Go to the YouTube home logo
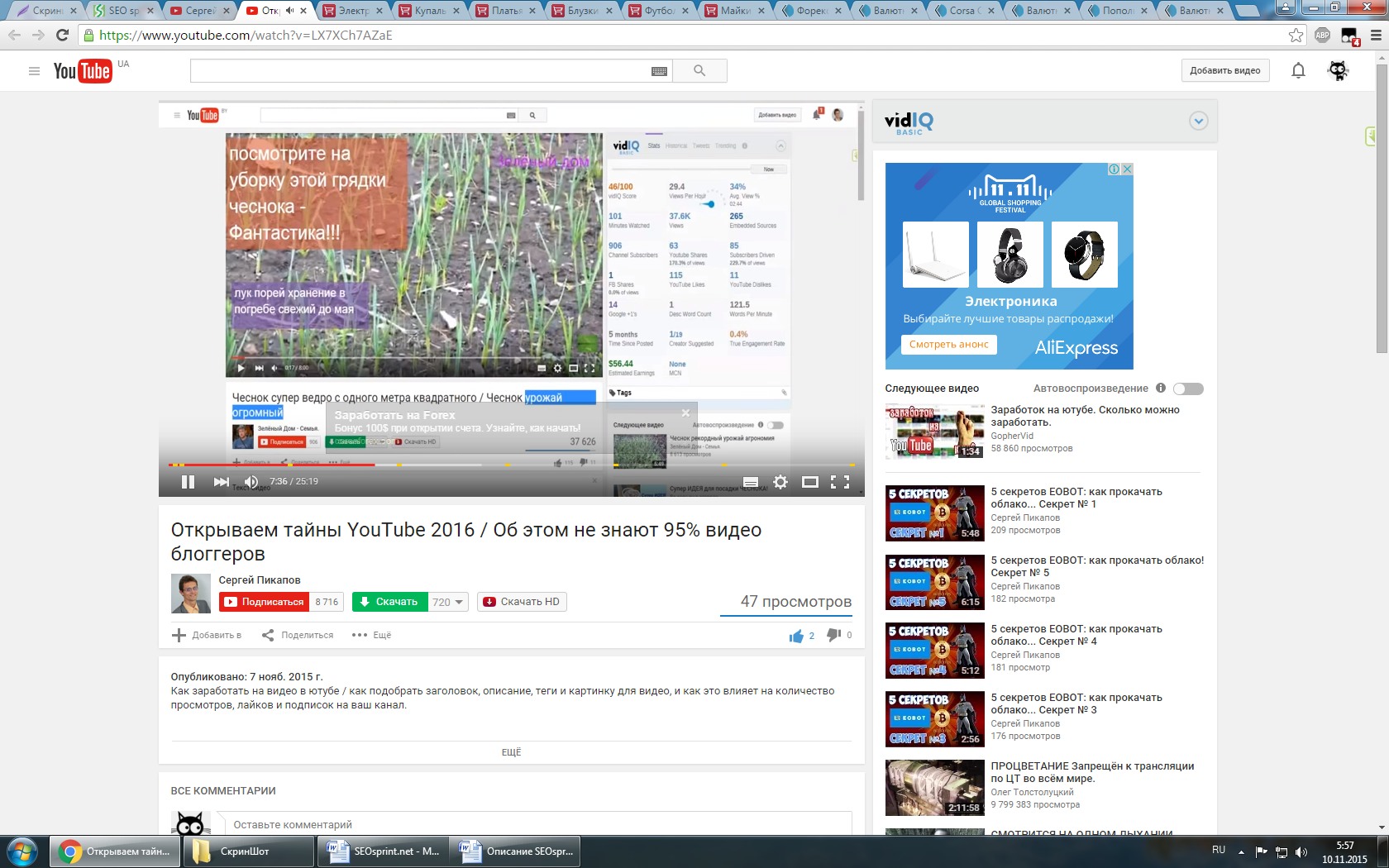Screen dimensions: 1389x868 point(83,71)
